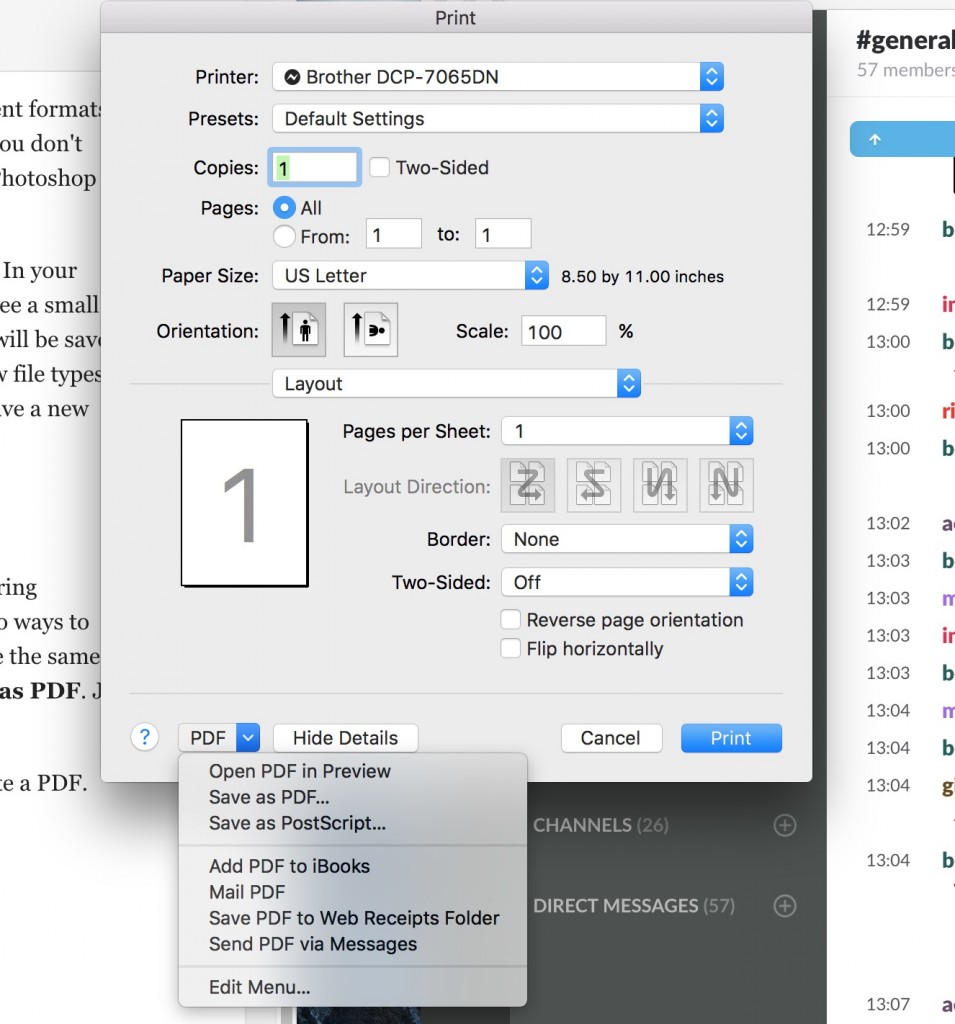Click the right-to-left layout direction icon

click(x=593, y=486)
